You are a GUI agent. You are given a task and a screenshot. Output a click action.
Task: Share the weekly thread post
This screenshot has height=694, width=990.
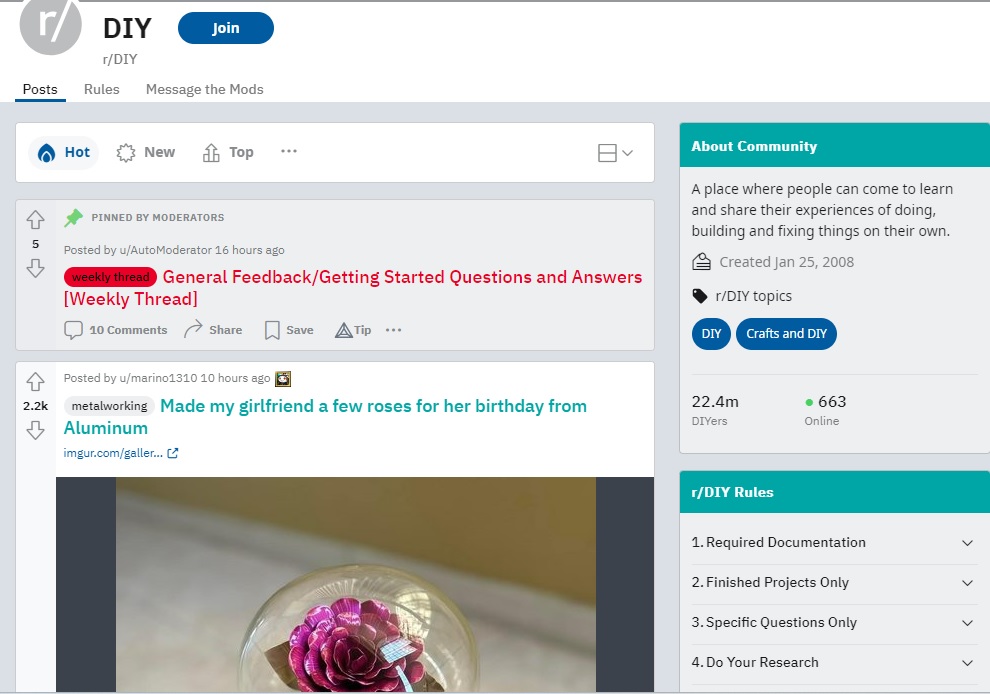click(x=213, y=330)
